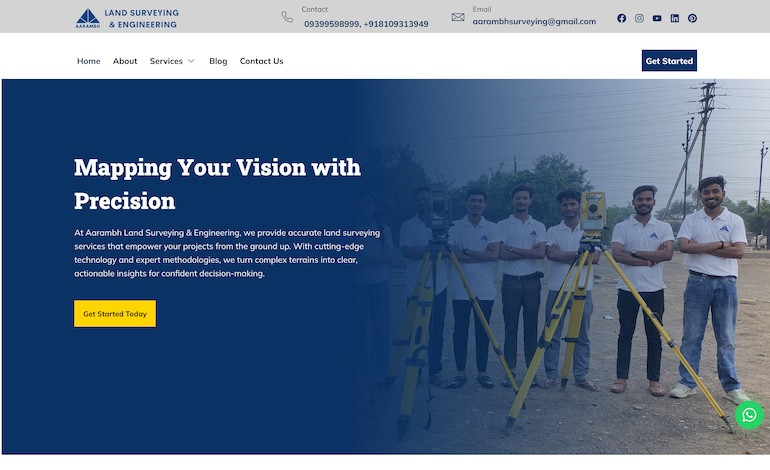
Task: Open the Facebook social icon
Action: [x=621, y=18]
